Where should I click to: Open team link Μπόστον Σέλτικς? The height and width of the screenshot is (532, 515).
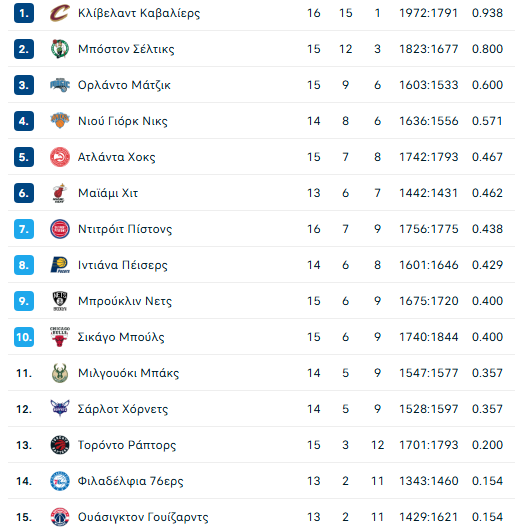click(x=126, y=49)
